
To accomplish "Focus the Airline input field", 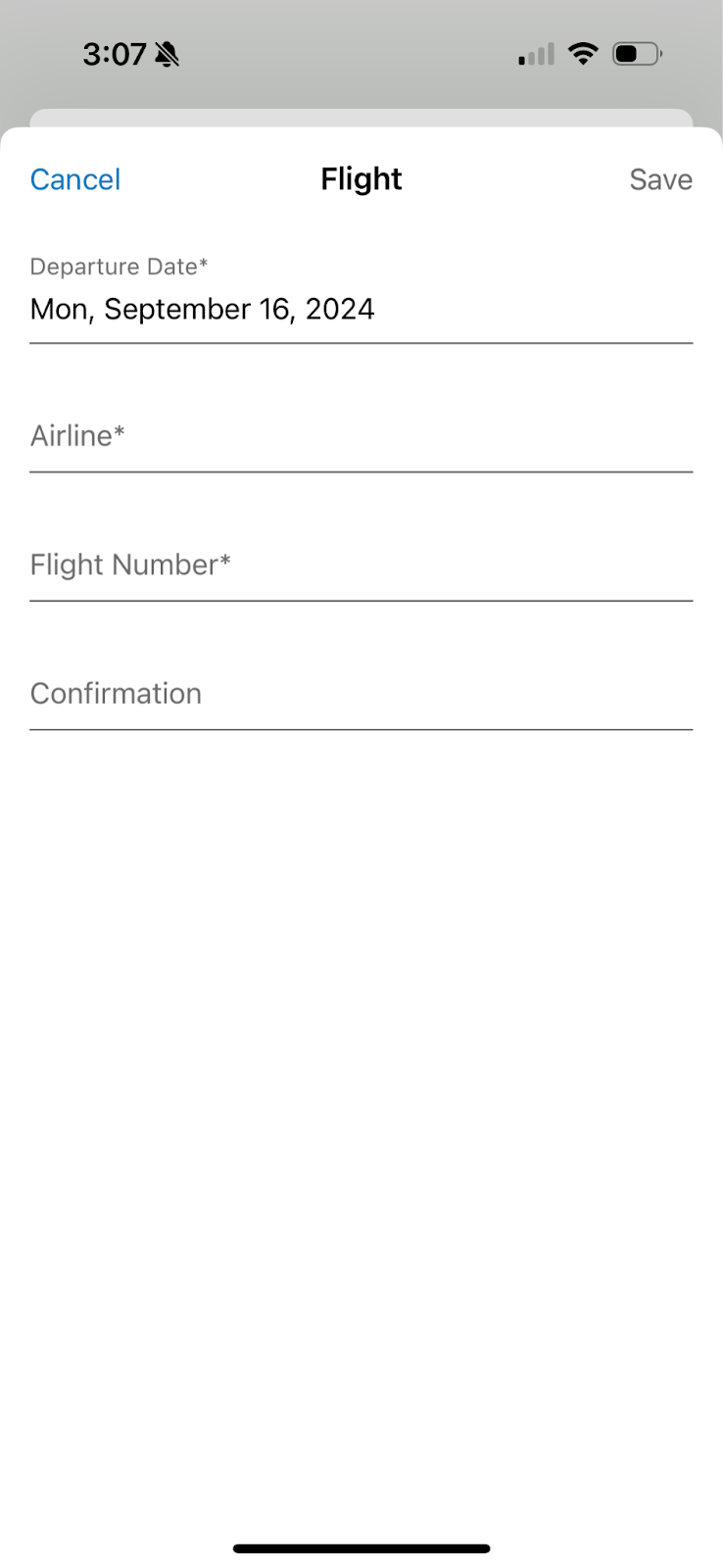I will 361,436.
